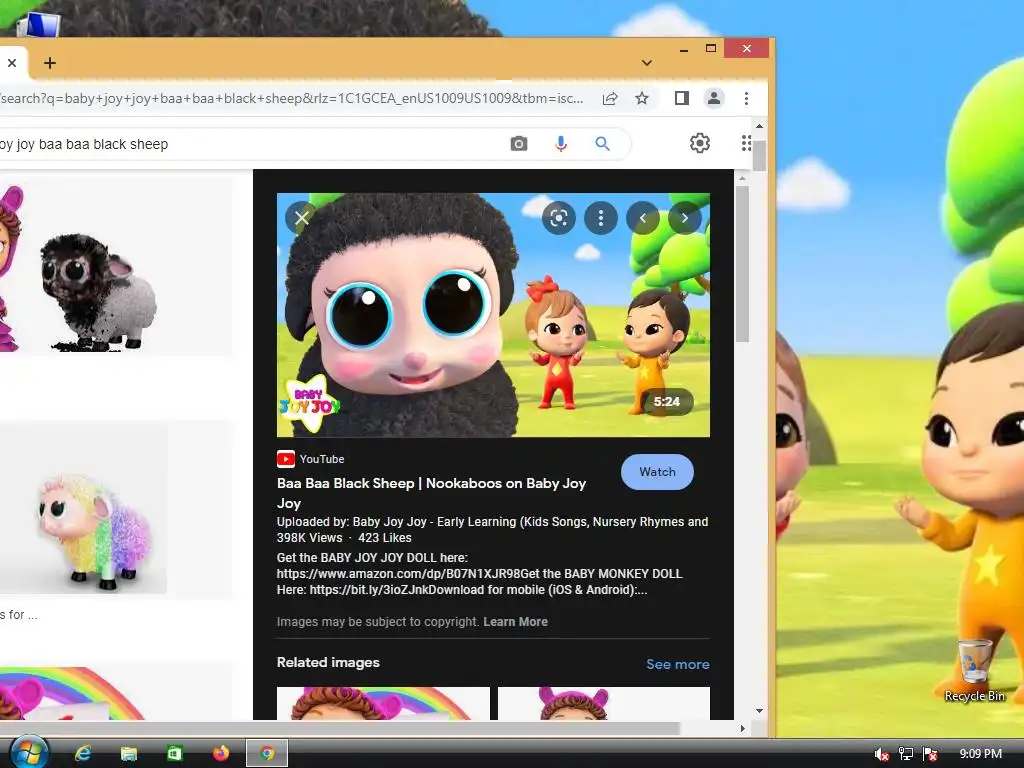Open network status tray icon

pos(906,754)
